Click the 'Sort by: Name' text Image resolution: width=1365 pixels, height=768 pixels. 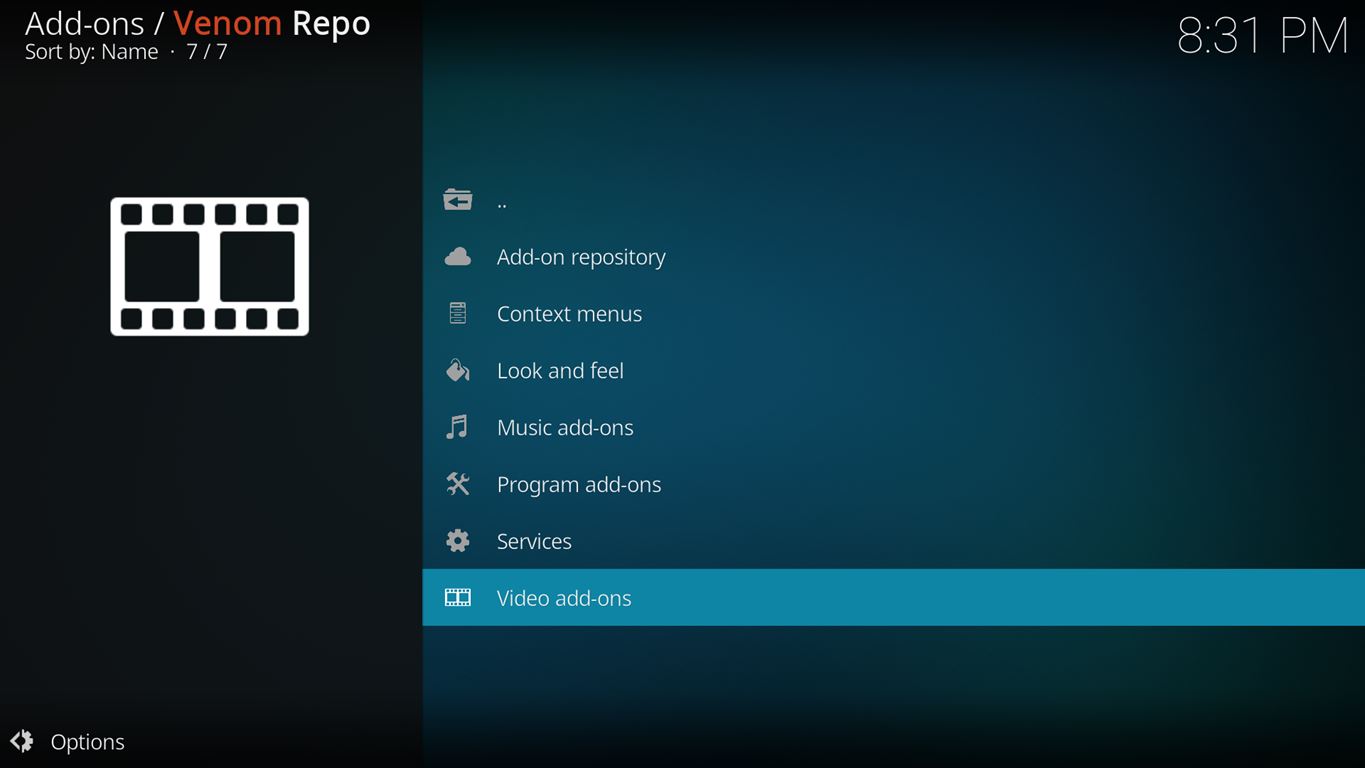(x=92, y=52)
